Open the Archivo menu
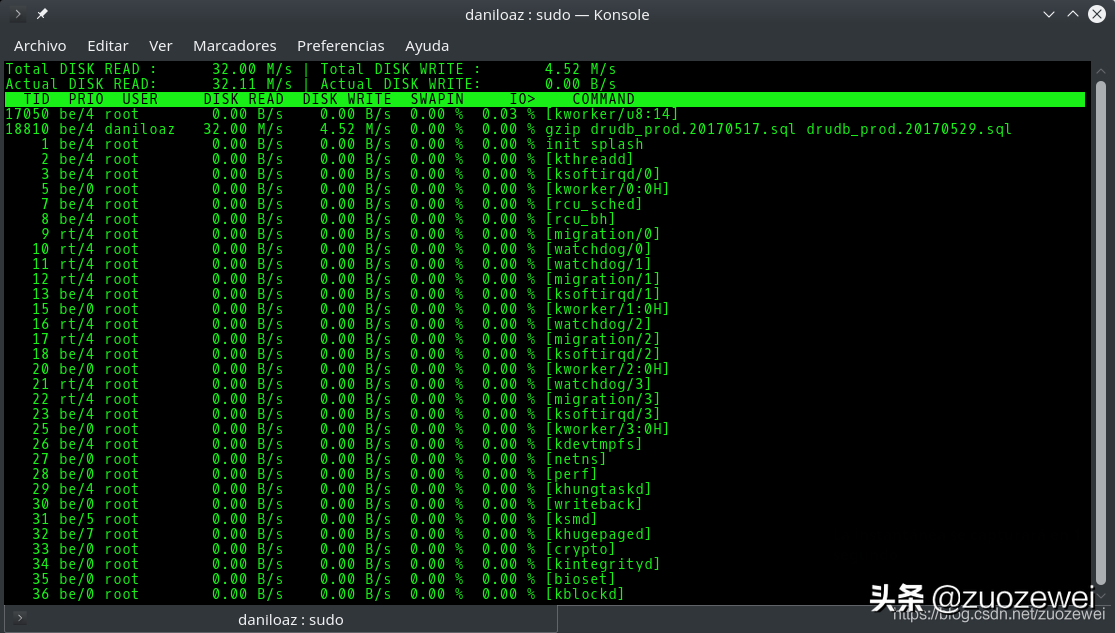This screenshot has height=633, width=1115. coord(40,46)
